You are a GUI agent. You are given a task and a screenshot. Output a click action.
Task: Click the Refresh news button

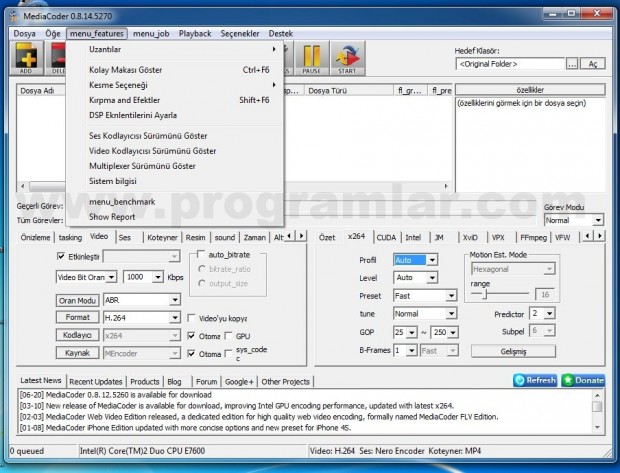535,380
